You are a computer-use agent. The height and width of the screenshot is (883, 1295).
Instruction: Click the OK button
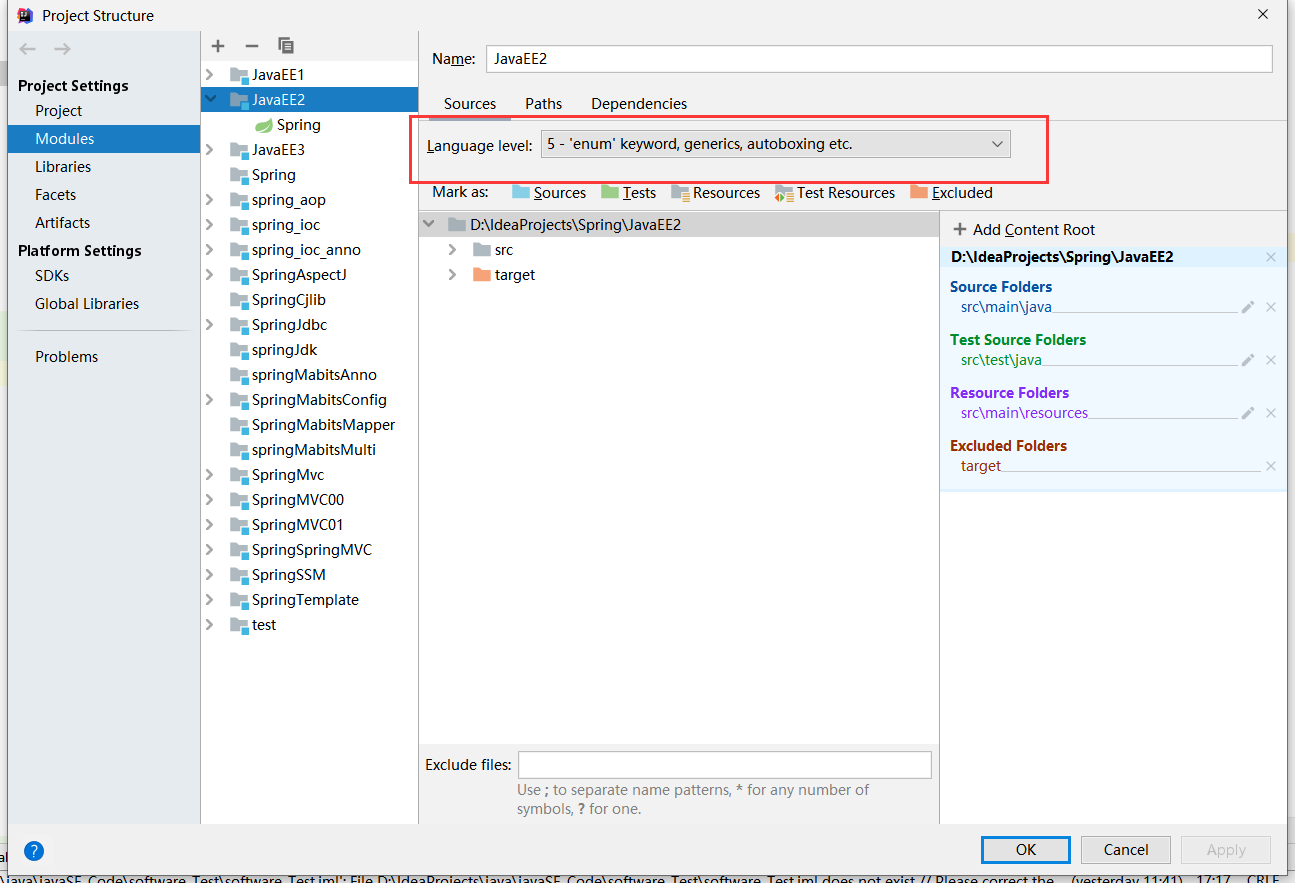(x=1026, y=850)
